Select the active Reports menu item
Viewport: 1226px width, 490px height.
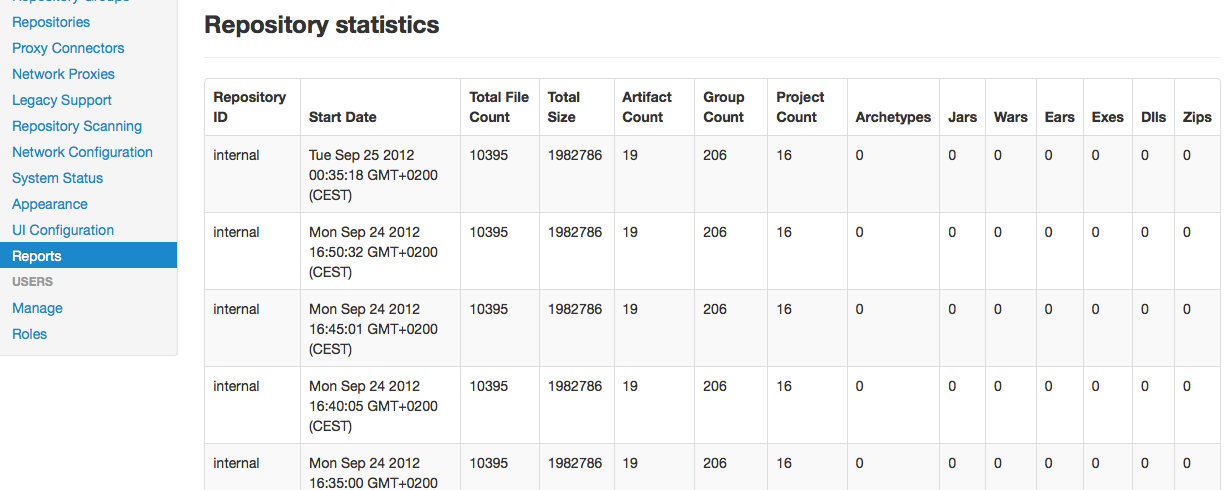click(x=37, y=256)
